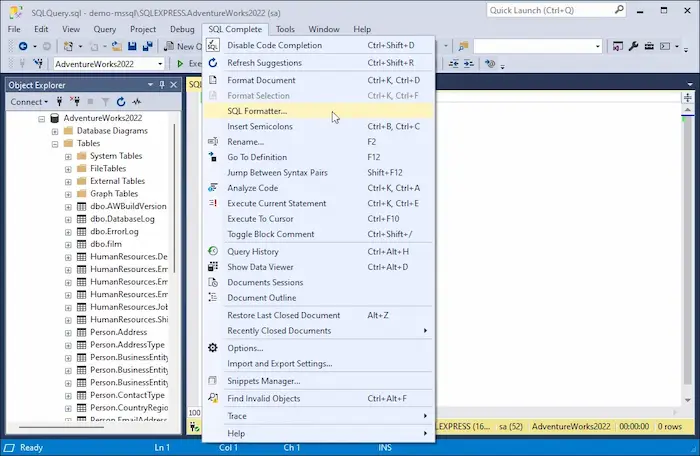Collapse the Tables node
This screenshot has height=456, width=700.
pyautogui.click(x=54, y=144)
